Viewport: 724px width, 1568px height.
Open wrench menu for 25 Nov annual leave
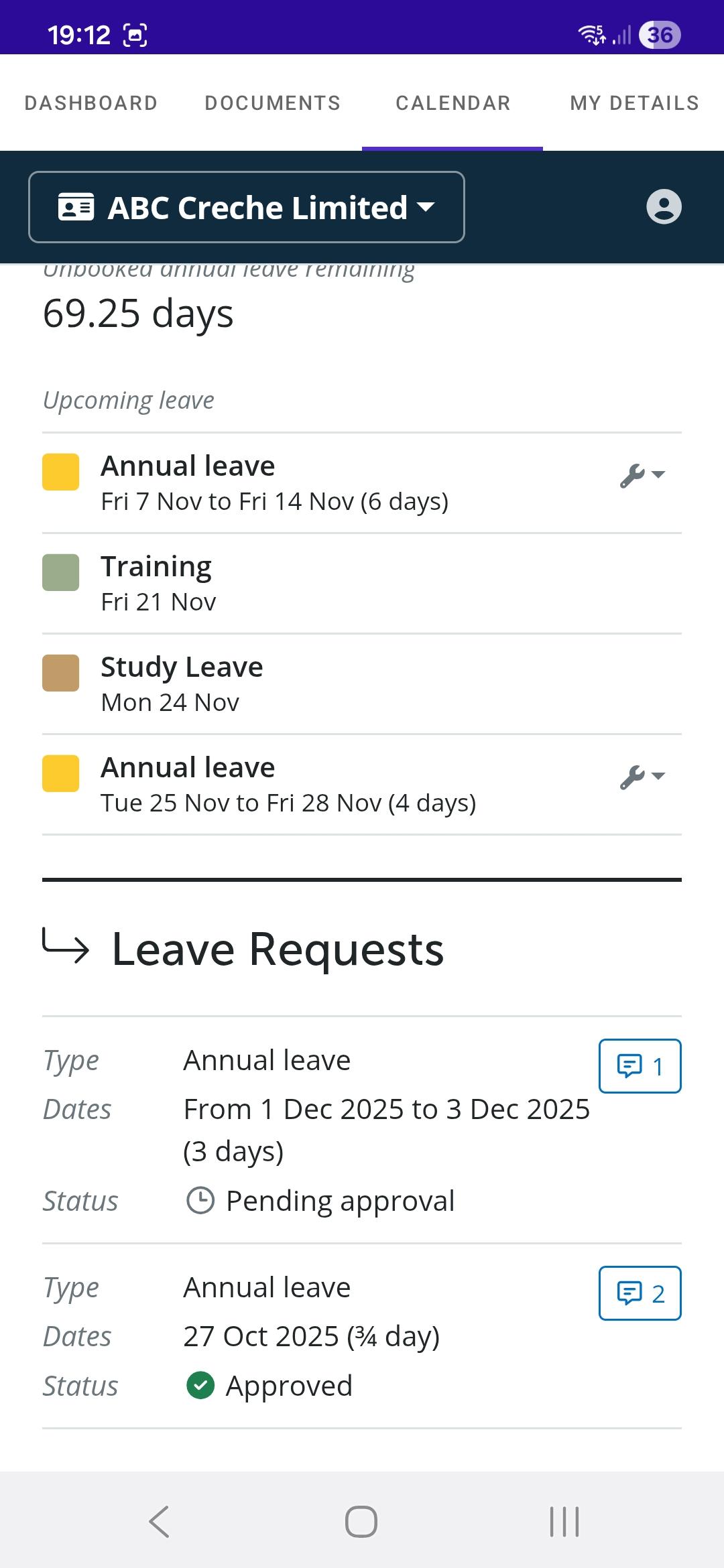click(633, 777)
